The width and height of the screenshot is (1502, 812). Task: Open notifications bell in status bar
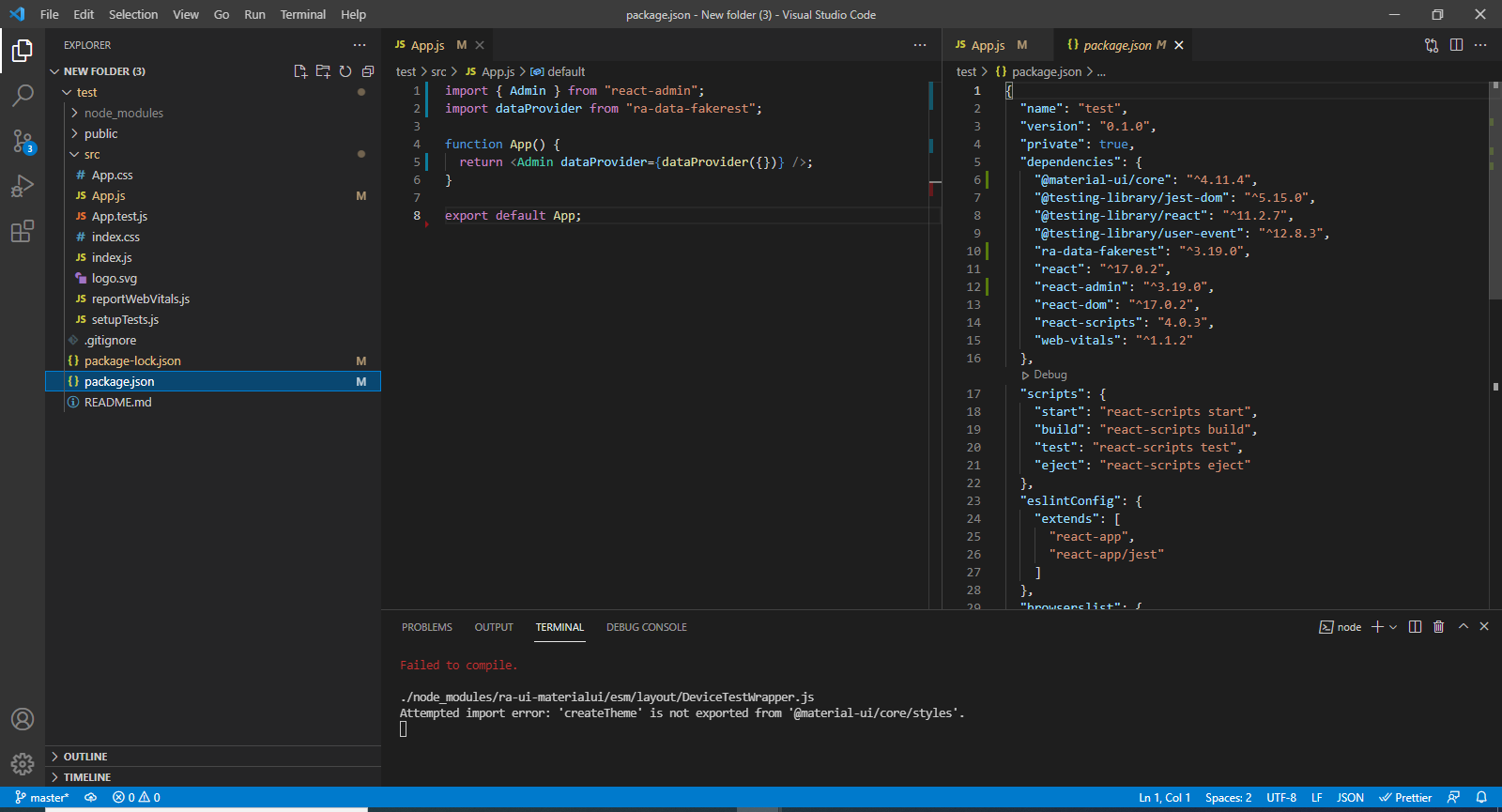pos(1481,798)
